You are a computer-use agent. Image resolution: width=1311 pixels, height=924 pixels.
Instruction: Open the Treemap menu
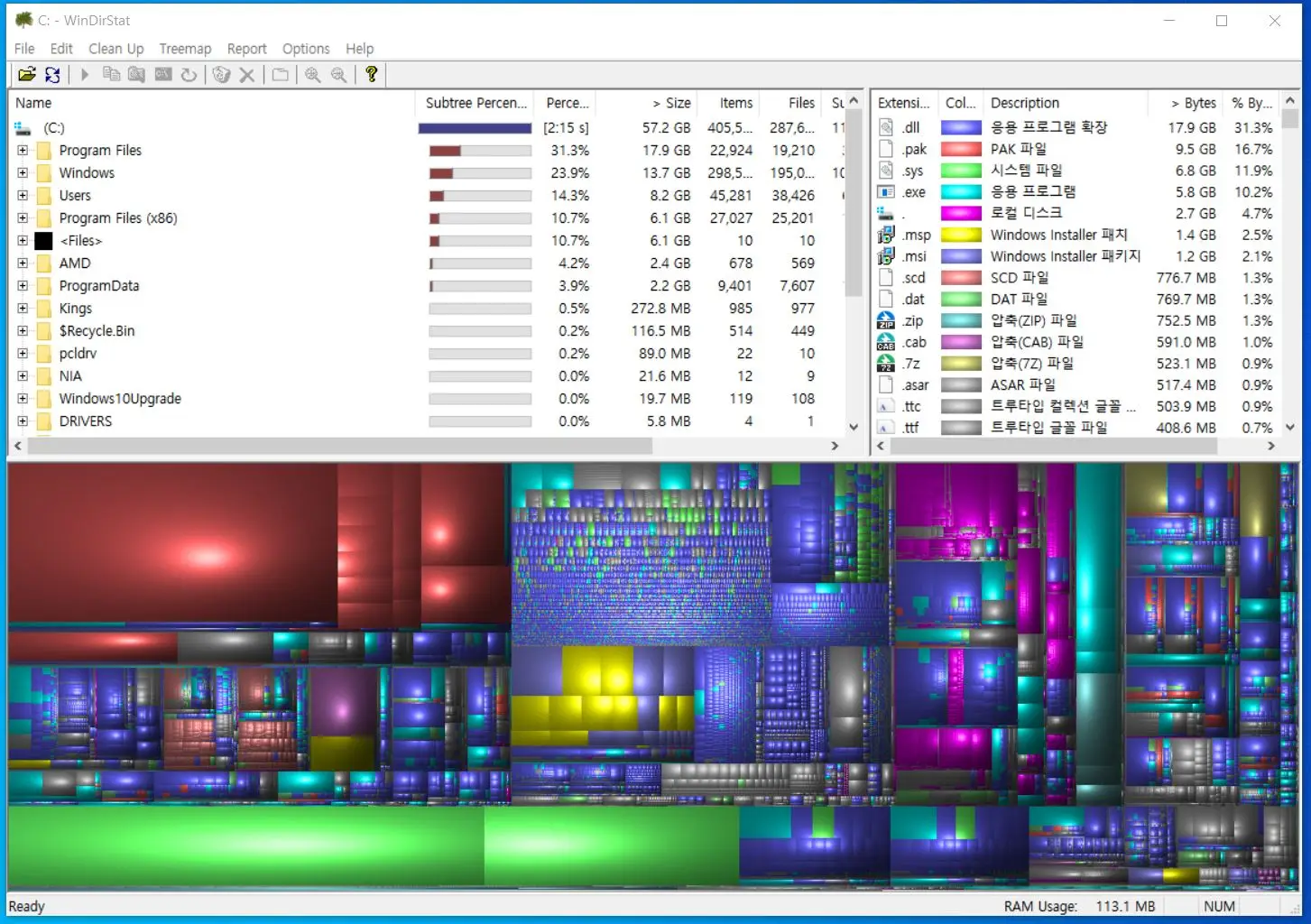click(x=185, y=49)
